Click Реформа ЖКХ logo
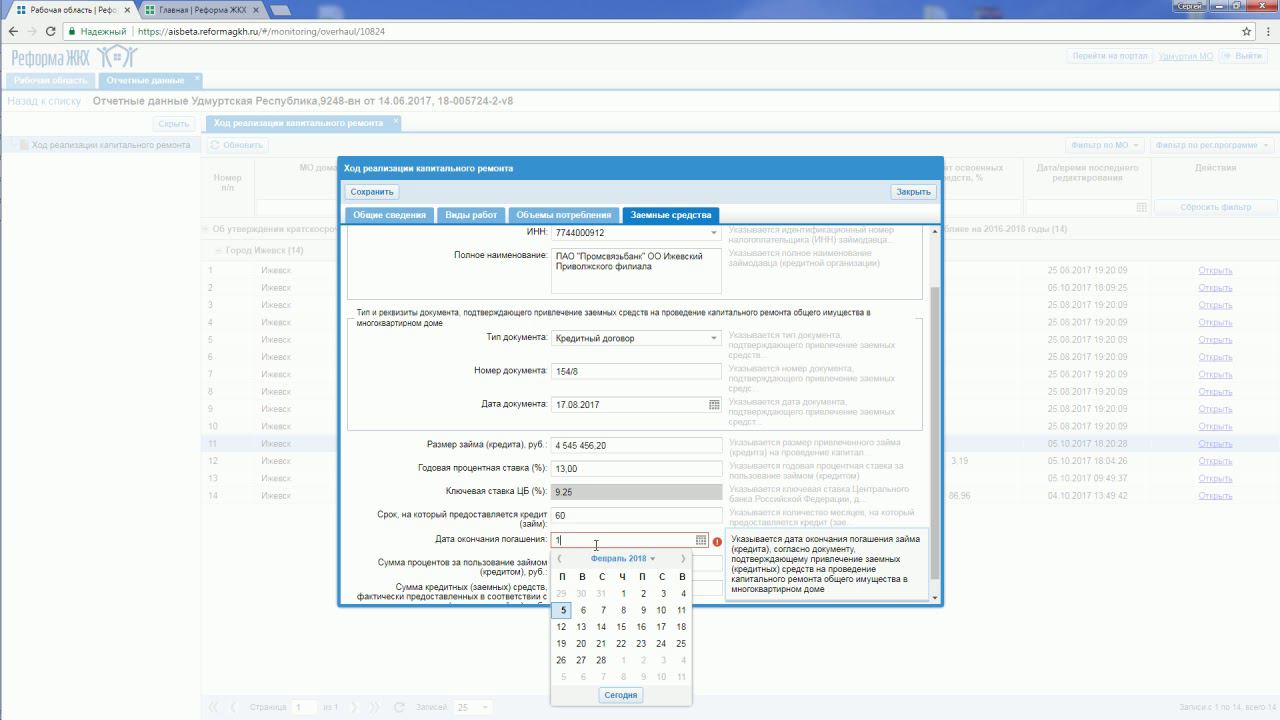Image resolution: width=1280 pixels, height=720 pixels. 73,57
